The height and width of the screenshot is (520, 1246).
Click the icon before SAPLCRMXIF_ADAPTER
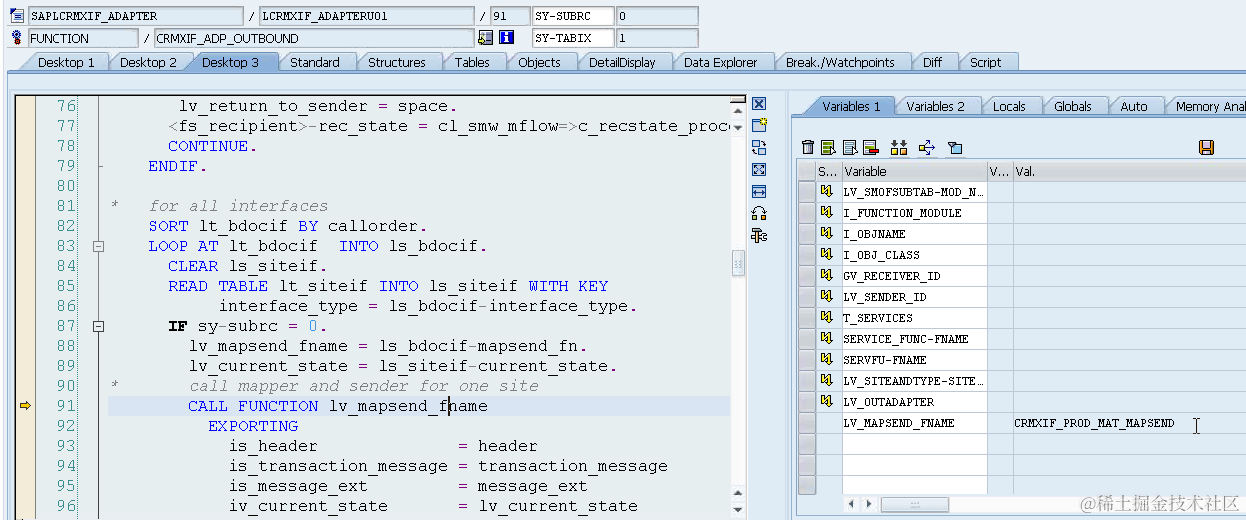17,16
